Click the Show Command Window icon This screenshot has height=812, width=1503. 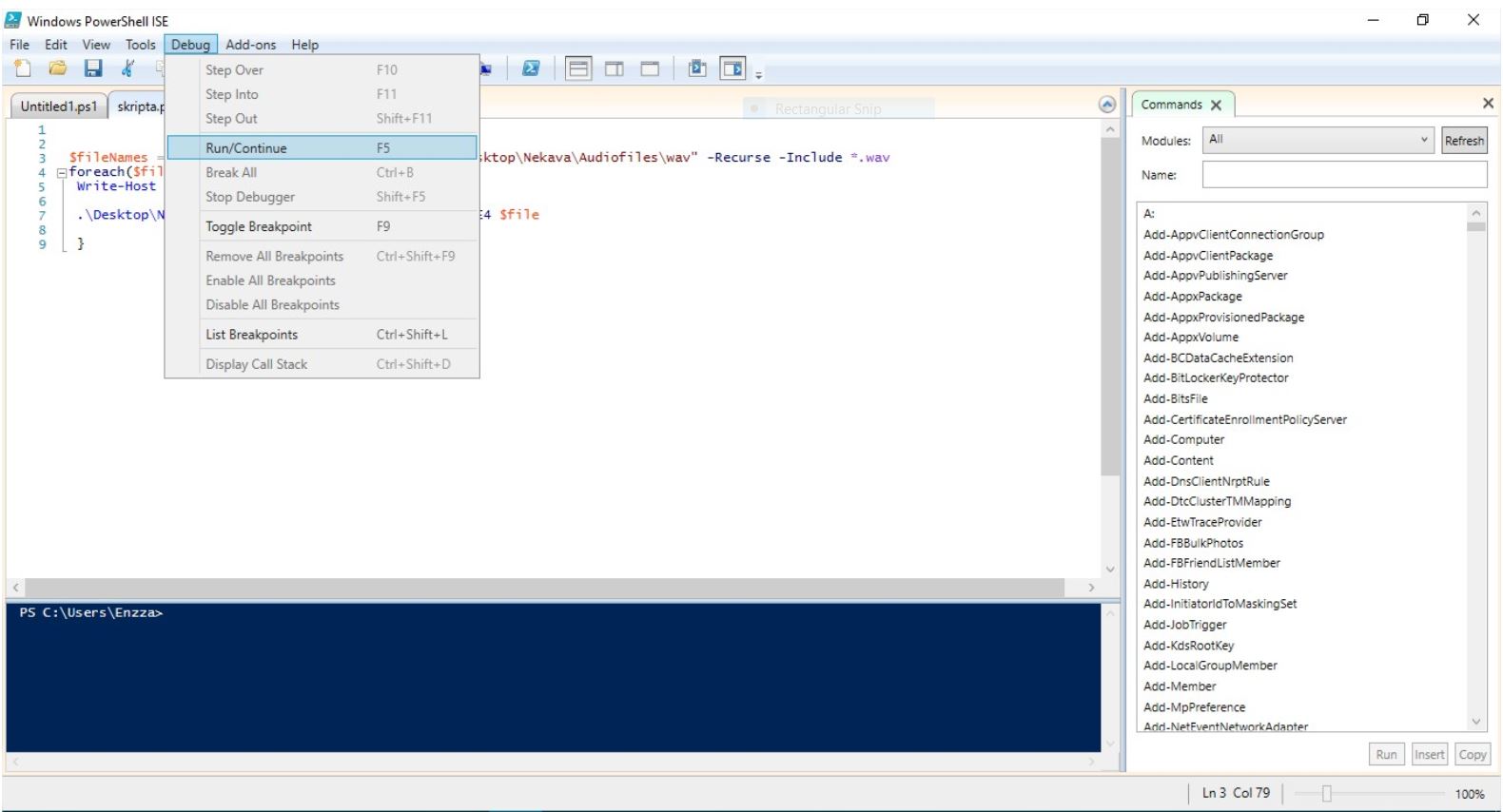point(697,68)
